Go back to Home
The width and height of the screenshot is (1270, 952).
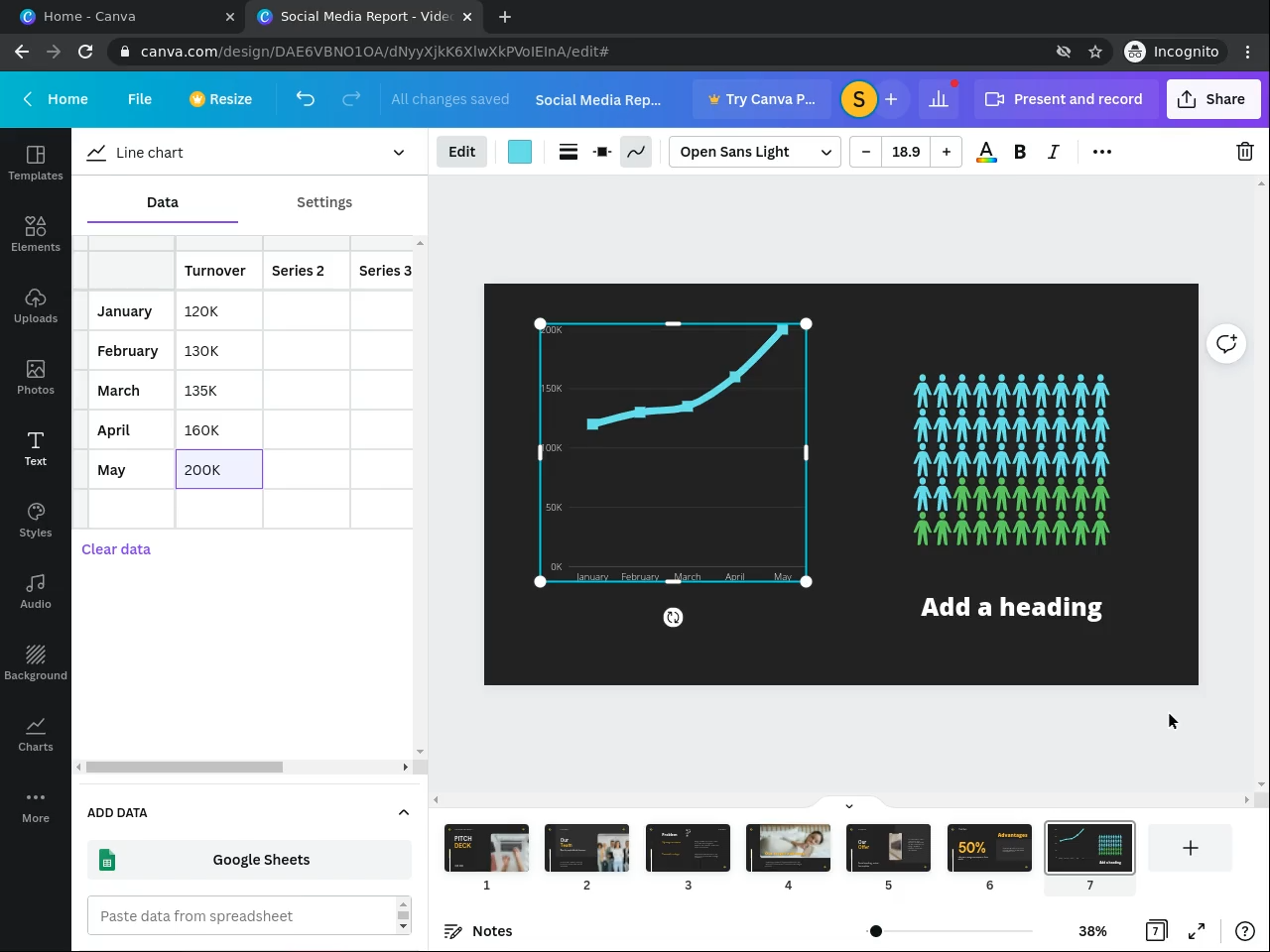pos(57,99)
